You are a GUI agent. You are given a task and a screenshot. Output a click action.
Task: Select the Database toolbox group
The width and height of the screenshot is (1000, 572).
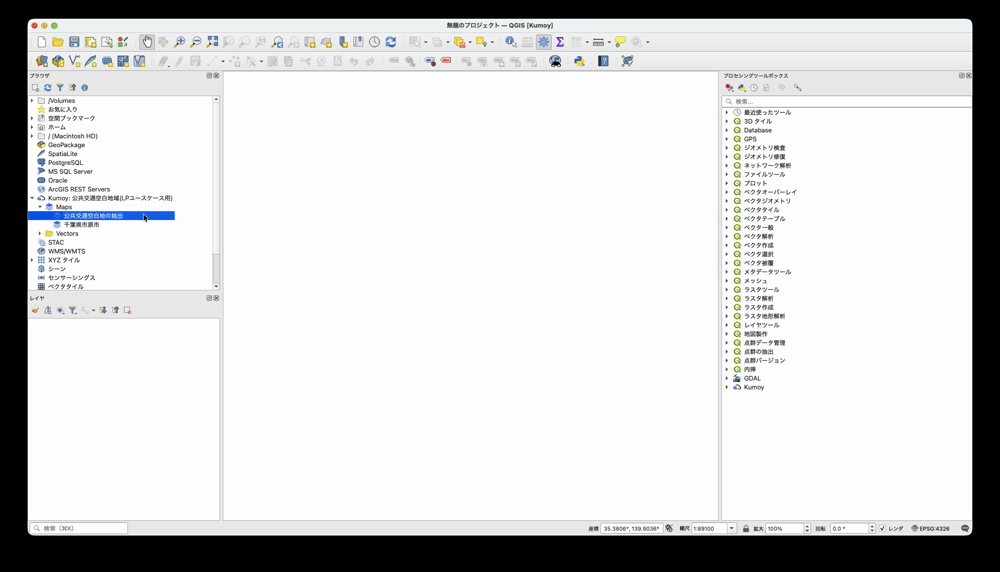point(758,130)
